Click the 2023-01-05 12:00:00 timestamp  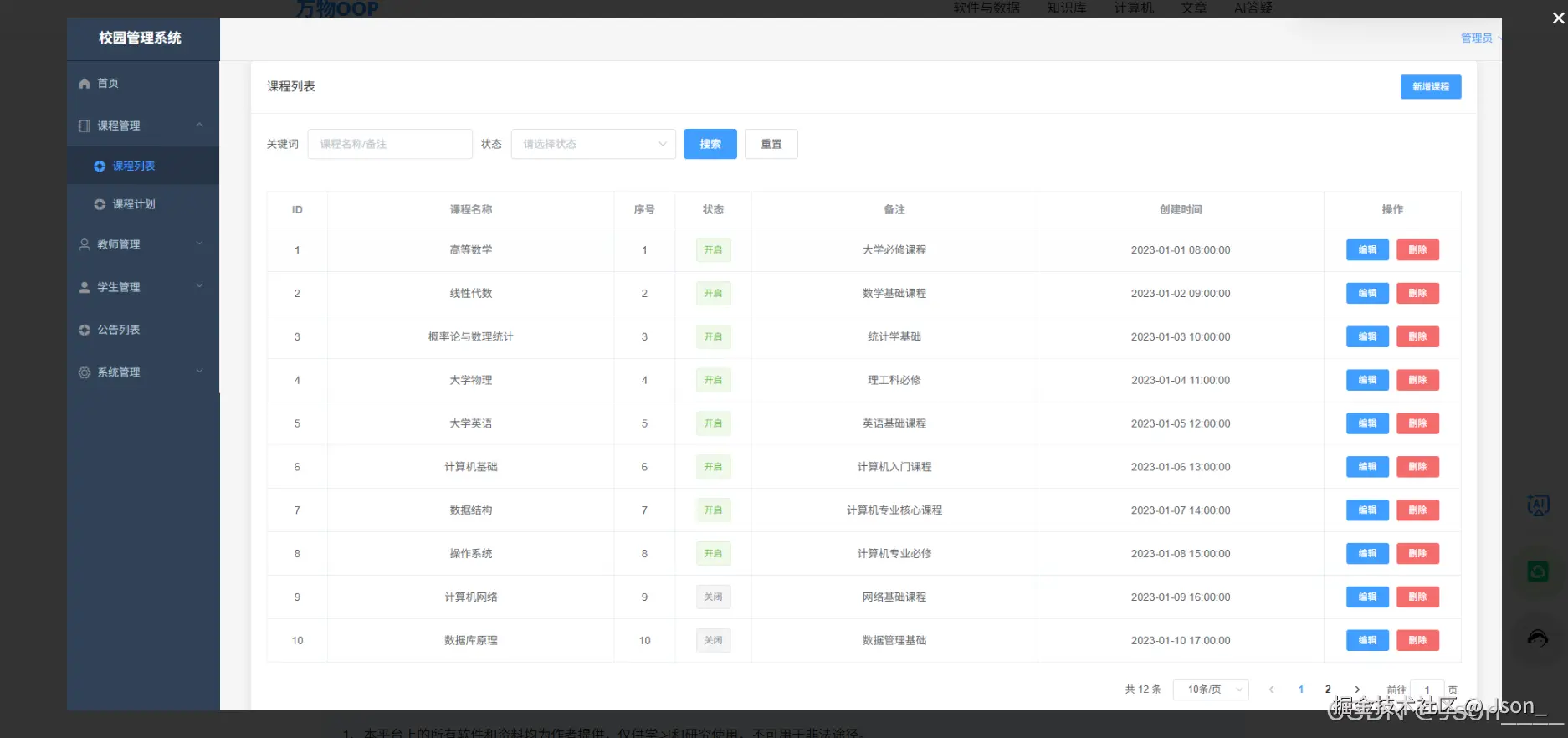[1181, 423]
